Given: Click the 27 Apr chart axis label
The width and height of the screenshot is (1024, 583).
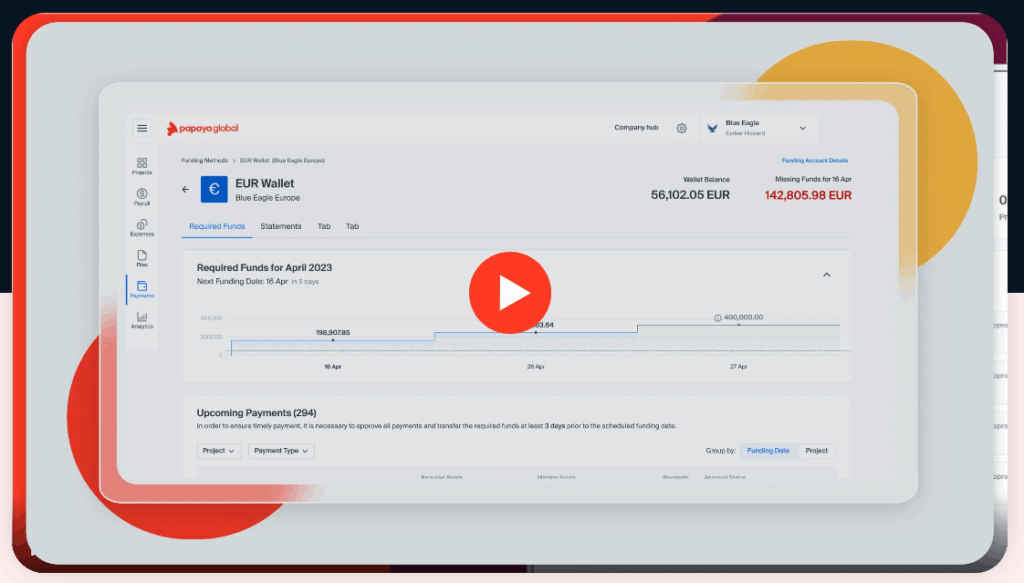Looking at the screenshot, I should point(739,367).
